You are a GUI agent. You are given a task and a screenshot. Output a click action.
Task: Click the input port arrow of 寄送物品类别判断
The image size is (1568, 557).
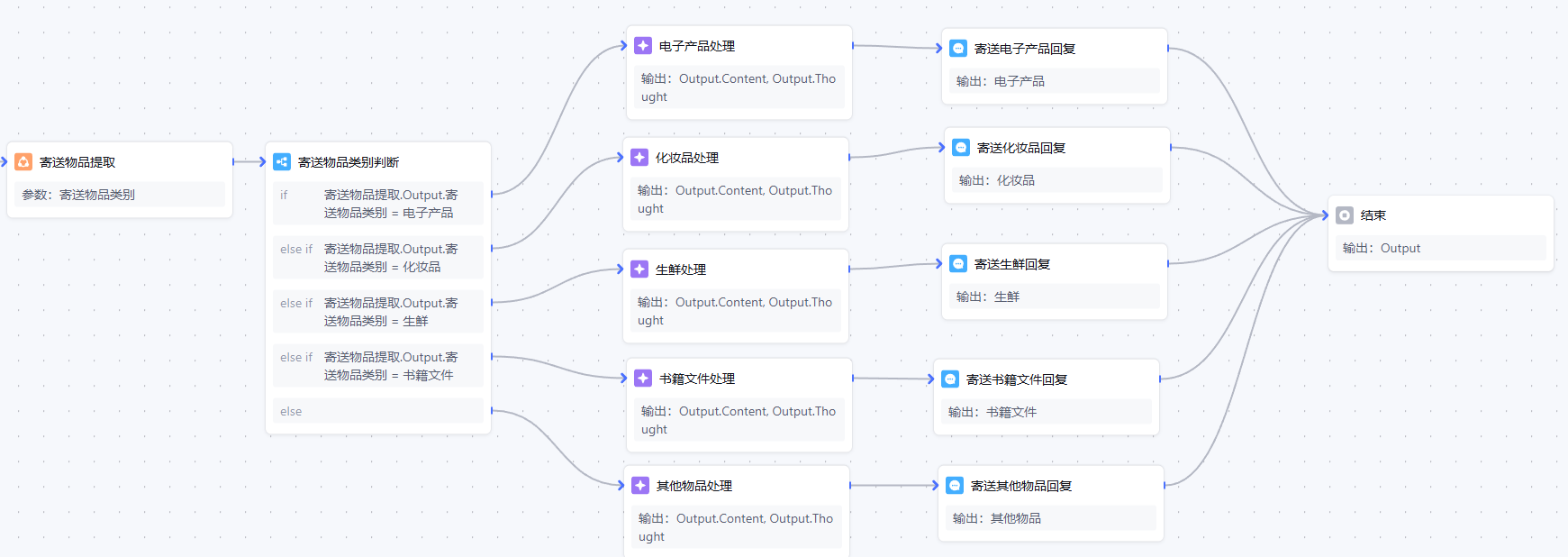point(262,162)
